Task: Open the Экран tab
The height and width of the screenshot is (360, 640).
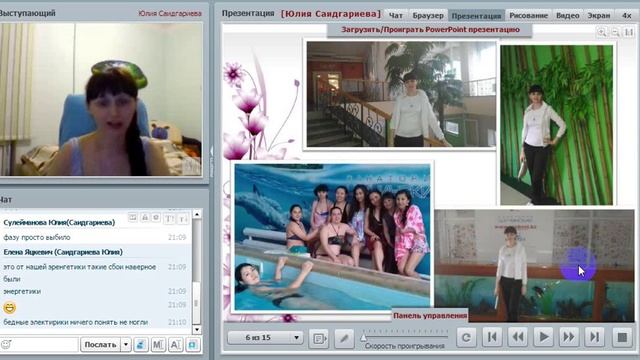Action: pyautogui.click(x=599, y=16)
